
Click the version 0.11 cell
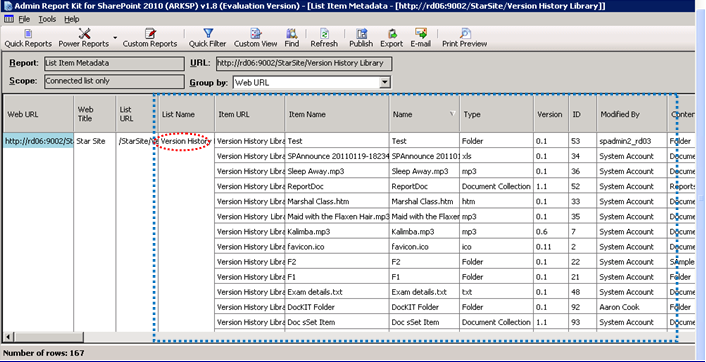[x=552, y=247]
